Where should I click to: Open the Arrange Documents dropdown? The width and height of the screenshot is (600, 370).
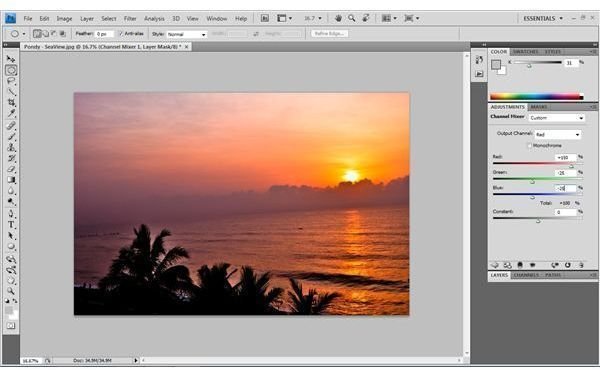click(389, 18)
